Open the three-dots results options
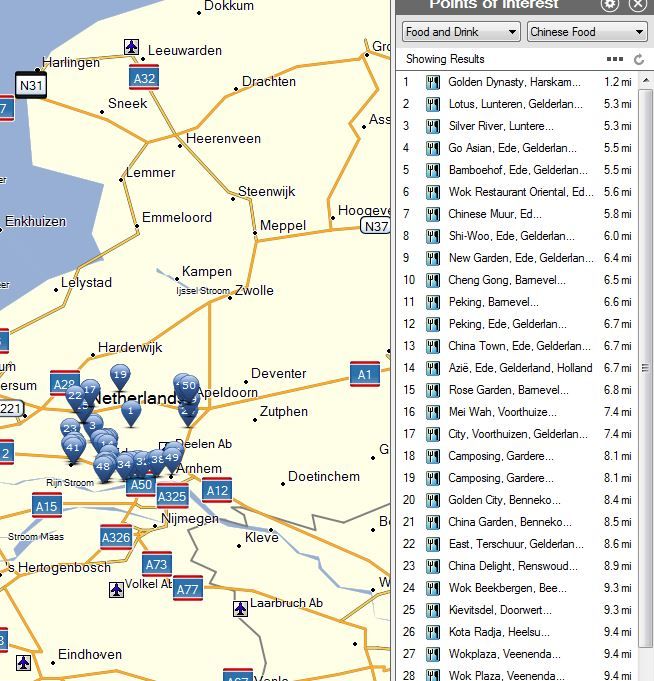 click(x=615, y=60)
